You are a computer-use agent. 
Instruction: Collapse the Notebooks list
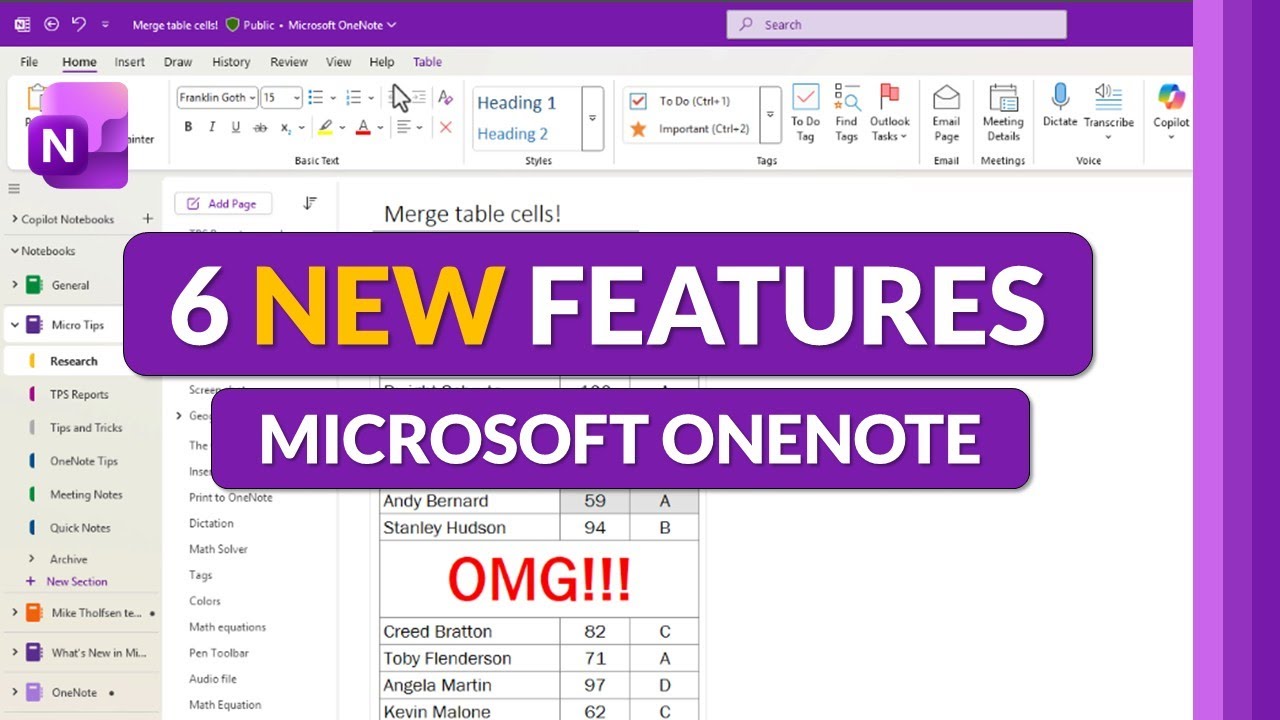coord(14,251)
